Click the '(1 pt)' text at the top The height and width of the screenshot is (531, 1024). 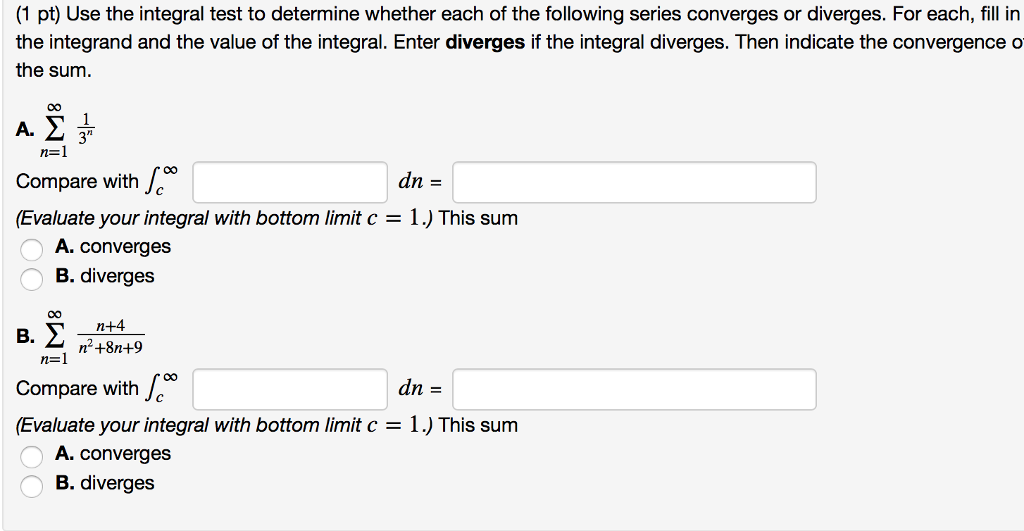38,14
